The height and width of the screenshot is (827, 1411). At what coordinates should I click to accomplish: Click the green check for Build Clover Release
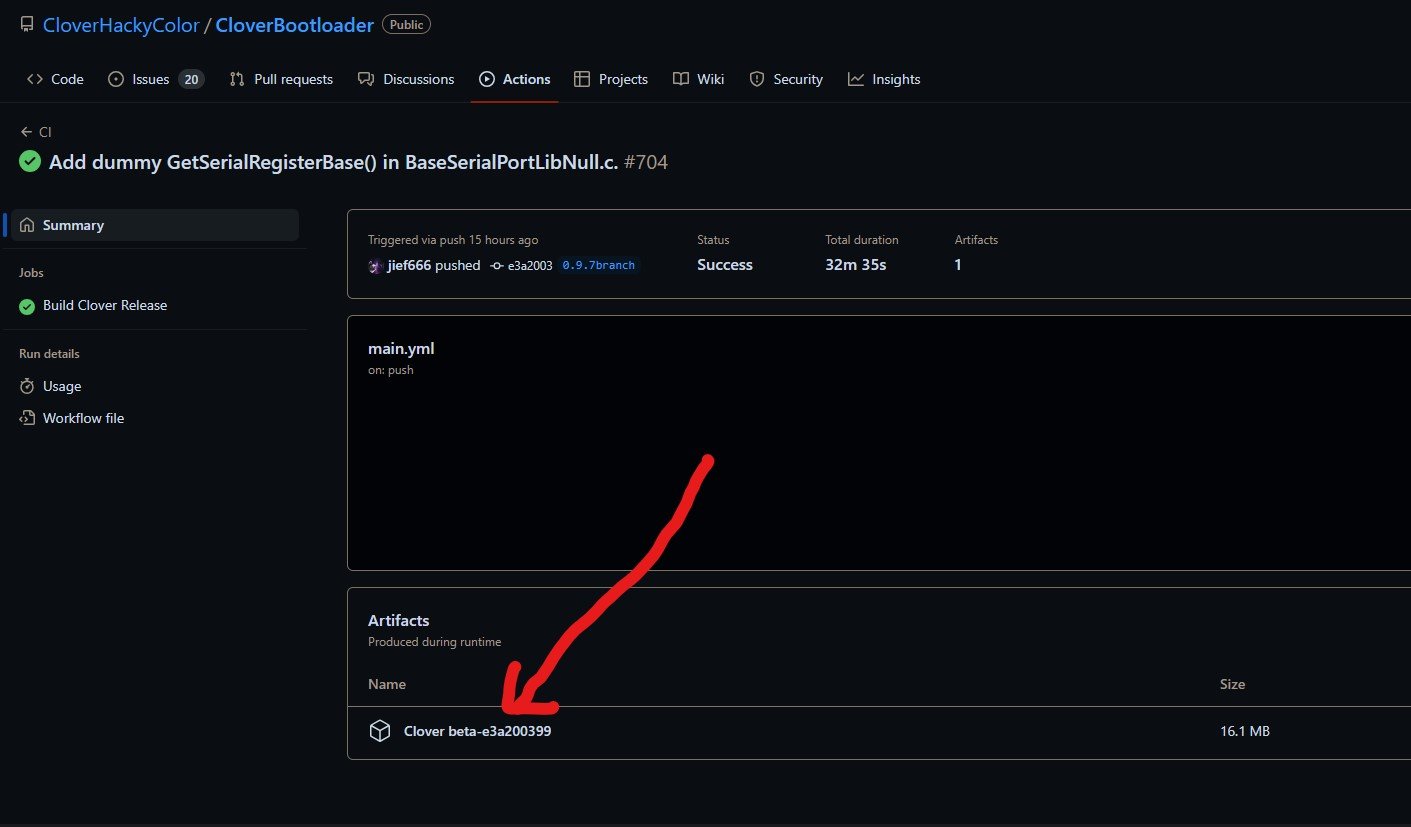(27, 306)
